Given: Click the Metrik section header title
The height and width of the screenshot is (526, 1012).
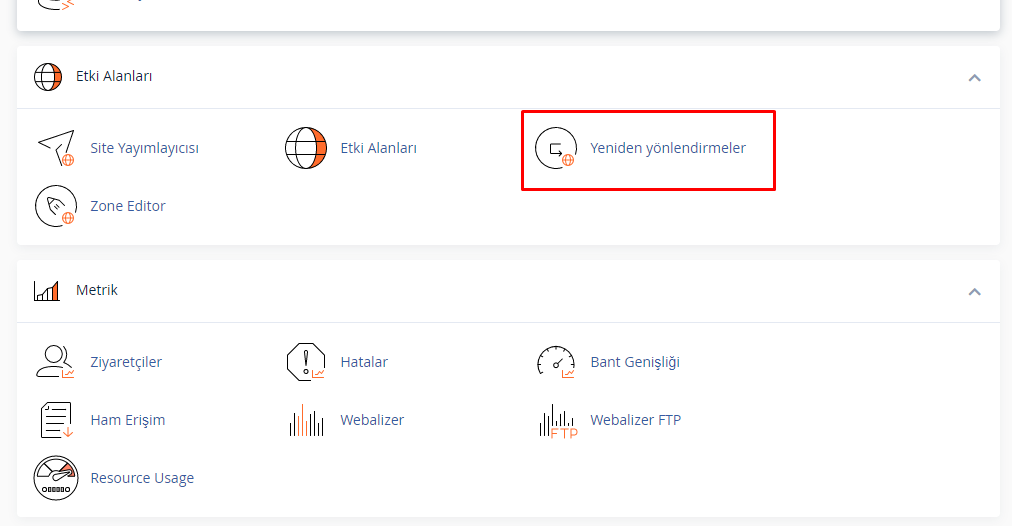Looking at the screenshot, I should [x=97, y=290].
